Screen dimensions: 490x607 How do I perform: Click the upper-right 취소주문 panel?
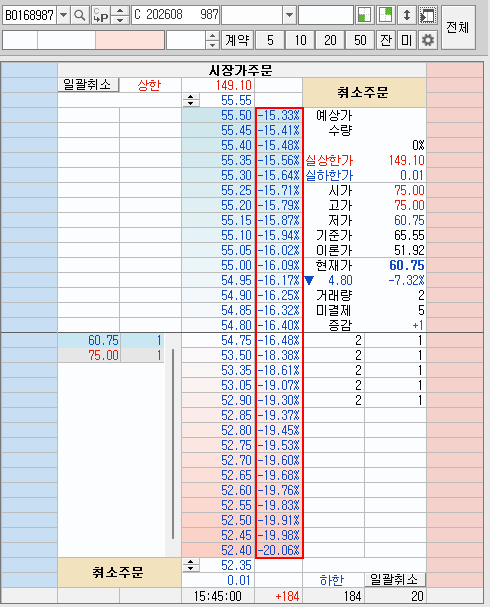tap(364, 93)
